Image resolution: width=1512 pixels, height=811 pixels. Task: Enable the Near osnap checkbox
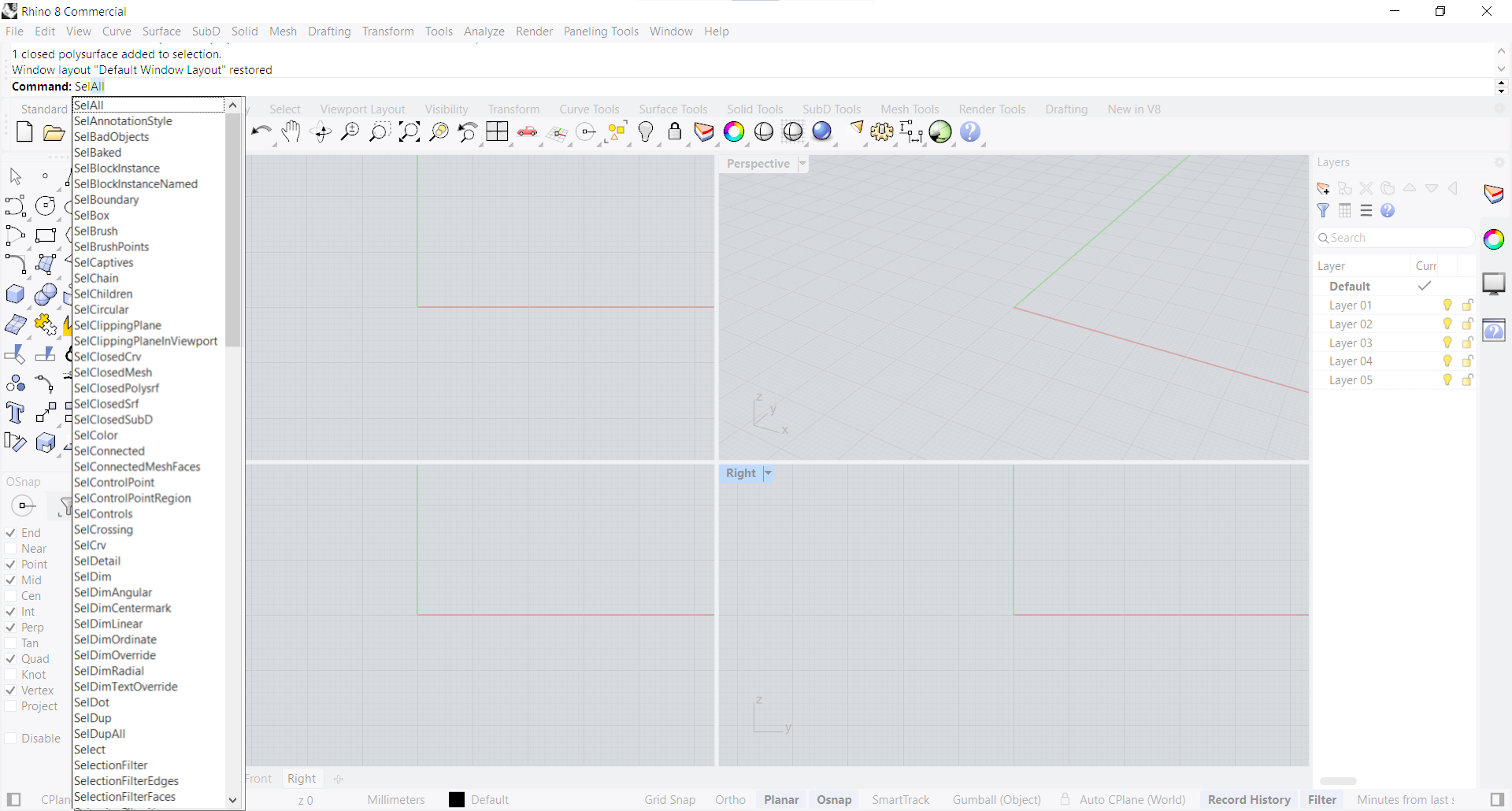tap(11, 549)
